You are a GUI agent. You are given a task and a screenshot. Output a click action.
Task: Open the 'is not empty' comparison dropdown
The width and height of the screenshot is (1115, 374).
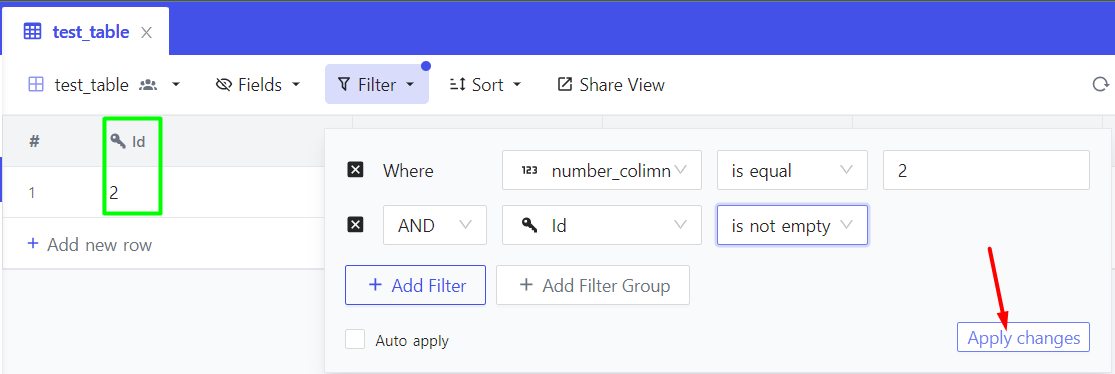pos(792,225)
